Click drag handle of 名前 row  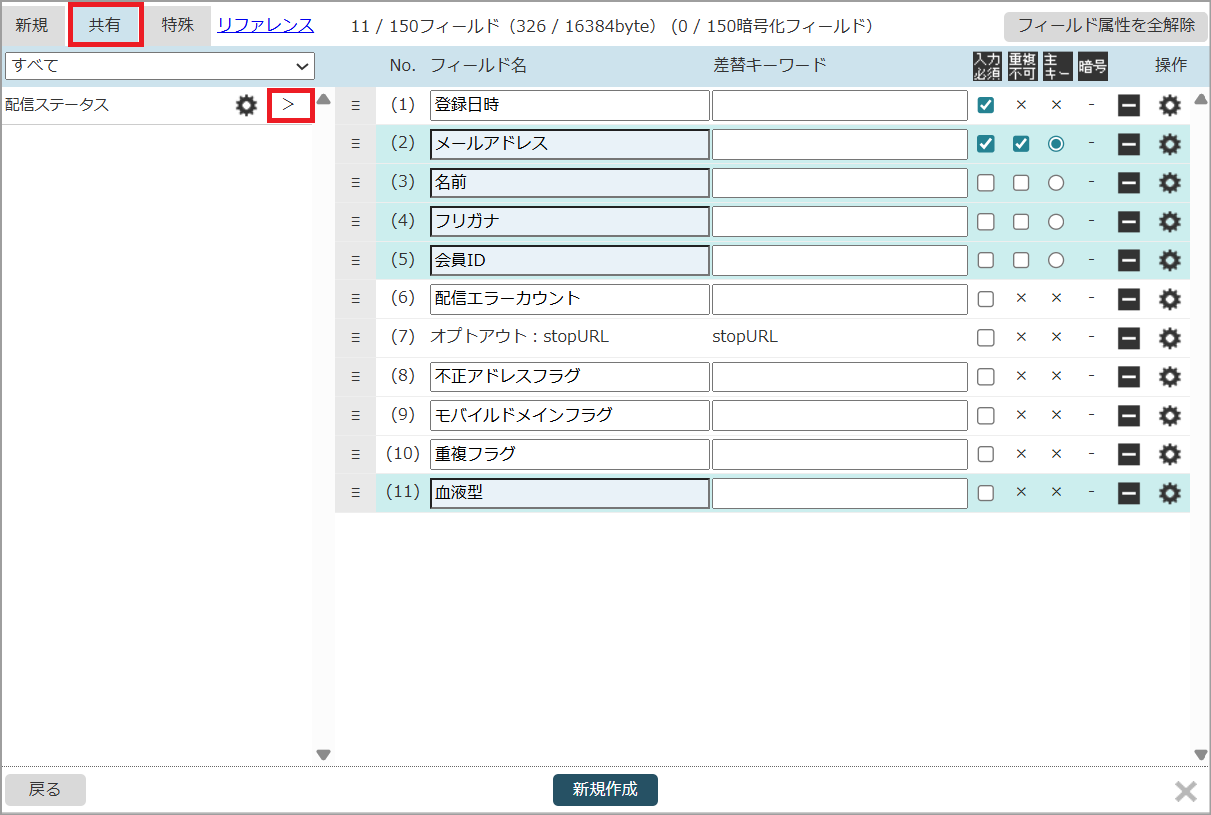(x=355, y=183)
